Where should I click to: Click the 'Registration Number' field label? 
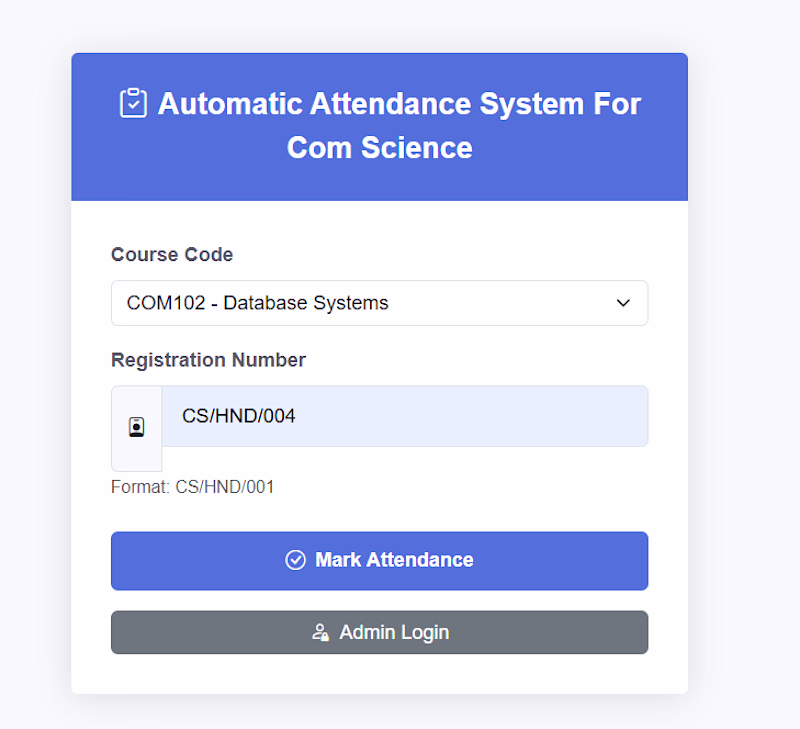point(208,360)
